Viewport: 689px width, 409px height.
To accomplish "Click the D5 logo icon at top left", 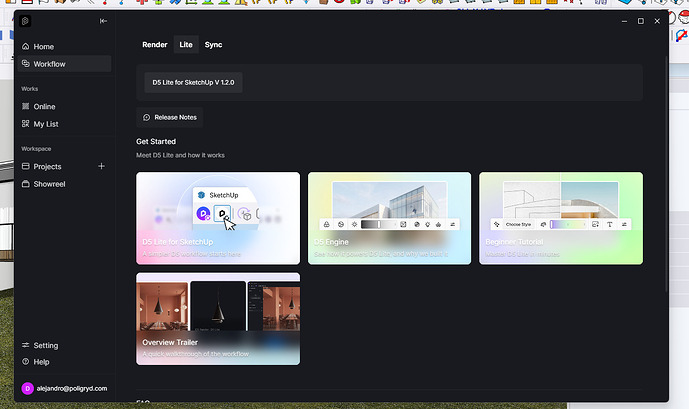I will [25, 21].
